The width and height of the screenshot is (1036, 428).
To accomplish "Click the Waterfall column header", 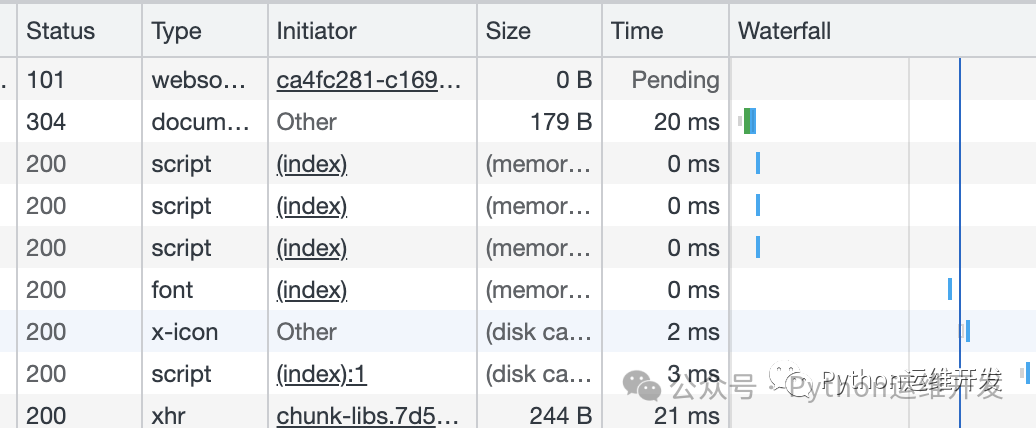I will [x=785, y=31].
